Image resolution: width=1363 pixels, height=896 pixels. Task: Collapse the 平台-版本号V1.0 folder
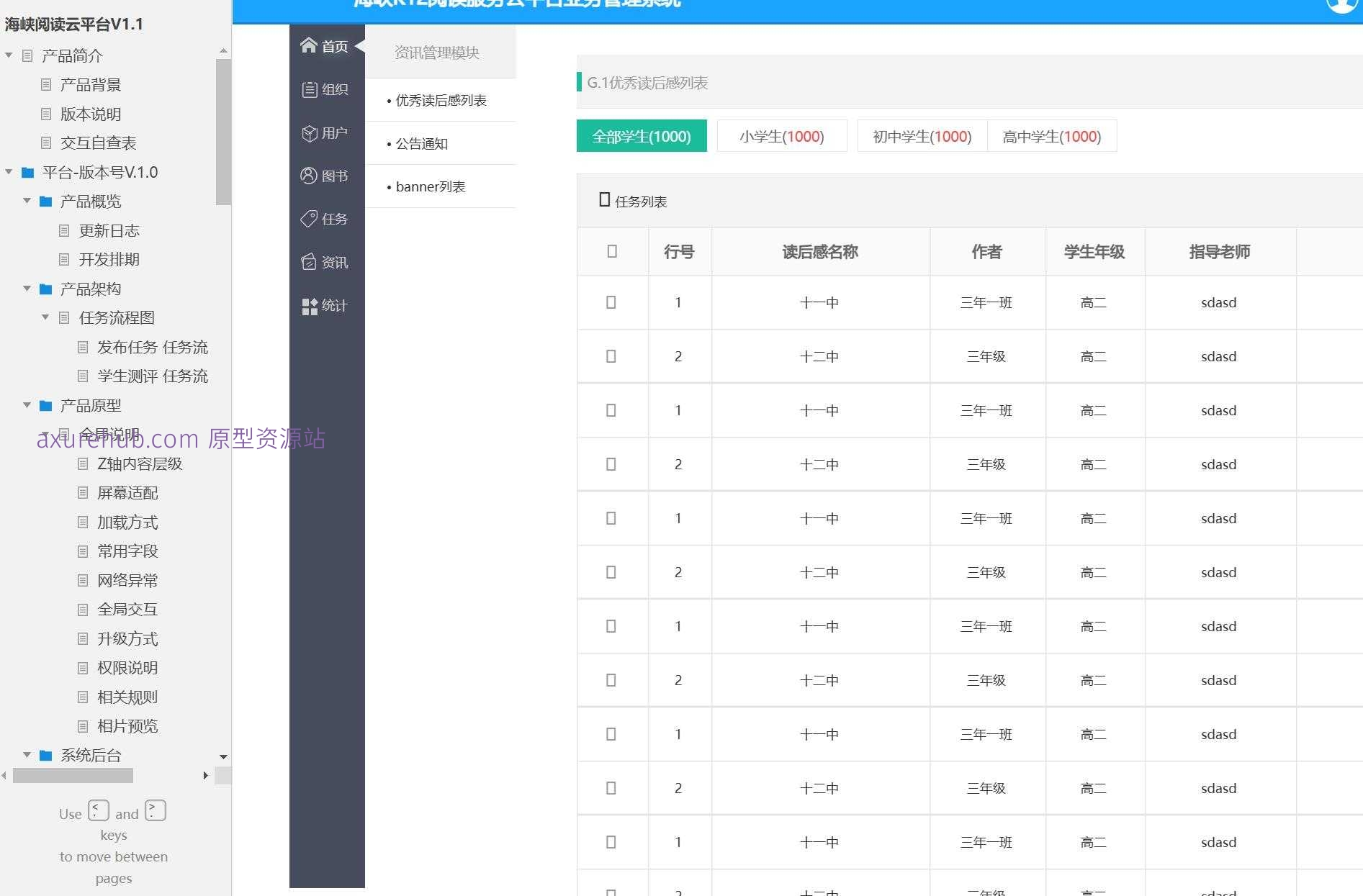(8, 171)
